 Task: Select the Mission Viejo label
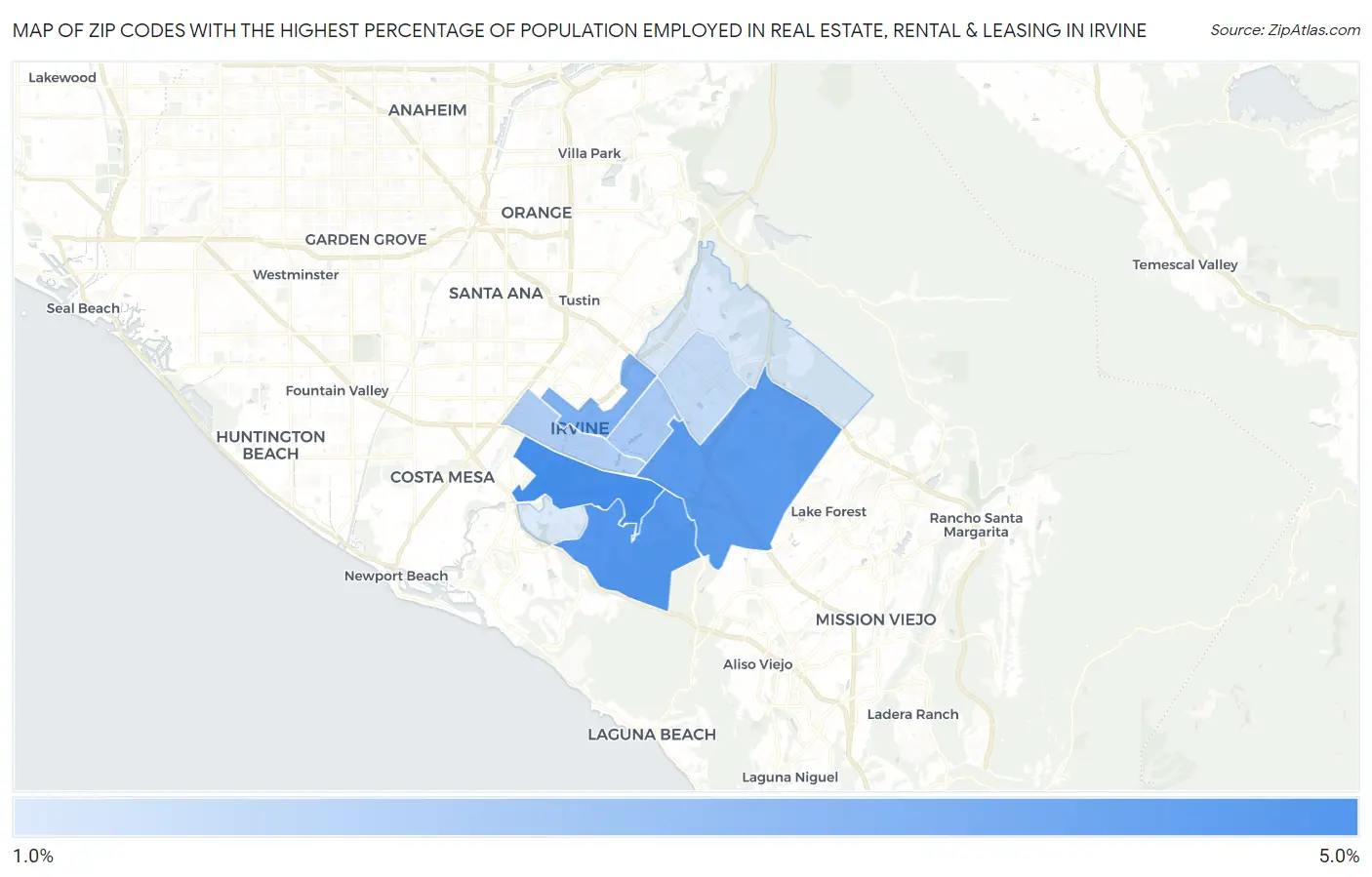[x=876, y=620]
